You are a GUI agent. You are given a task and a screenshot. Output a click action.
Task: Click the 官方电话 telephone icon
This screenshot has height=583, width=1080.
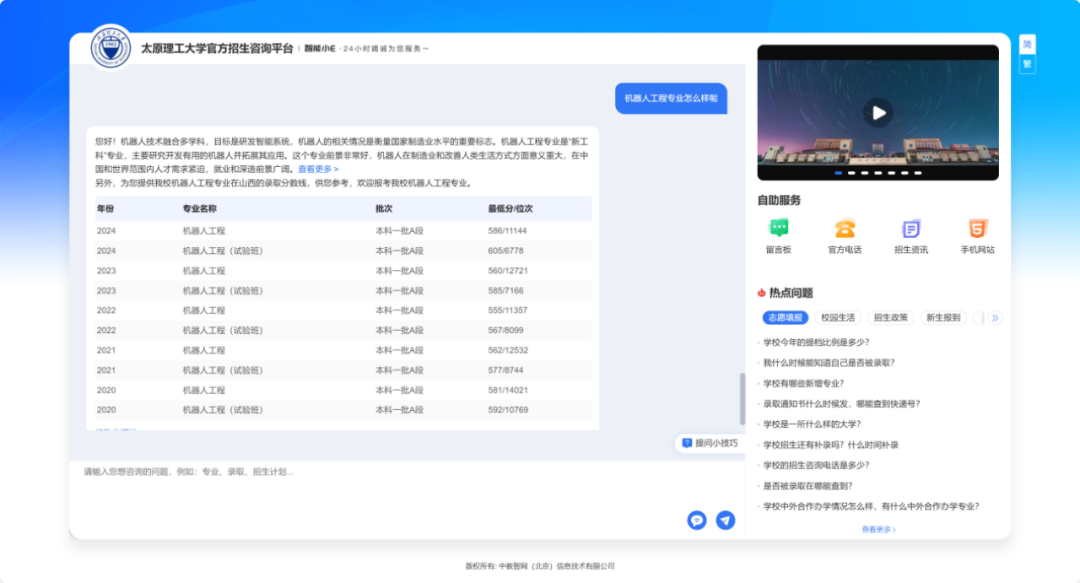click(844, 229)
